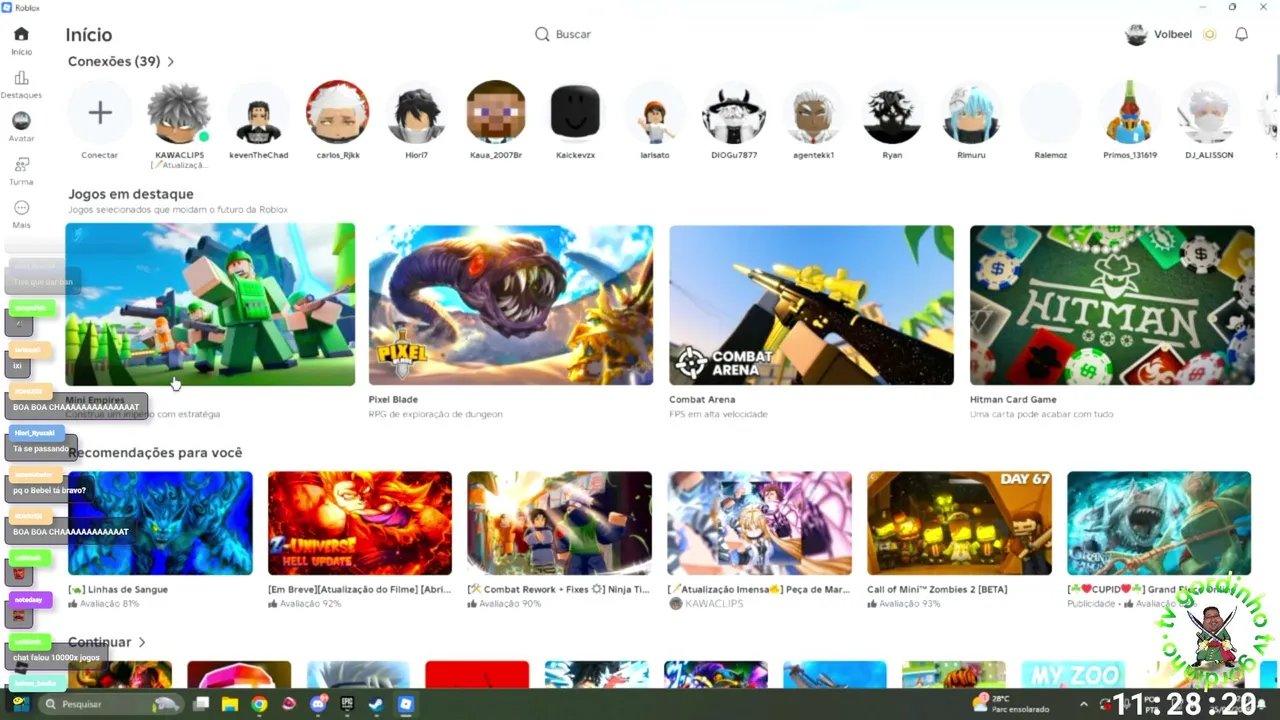Open the Pixel Blade featured game
Image resolution: width=1280 pixels, height=720 pixels.
511,304
